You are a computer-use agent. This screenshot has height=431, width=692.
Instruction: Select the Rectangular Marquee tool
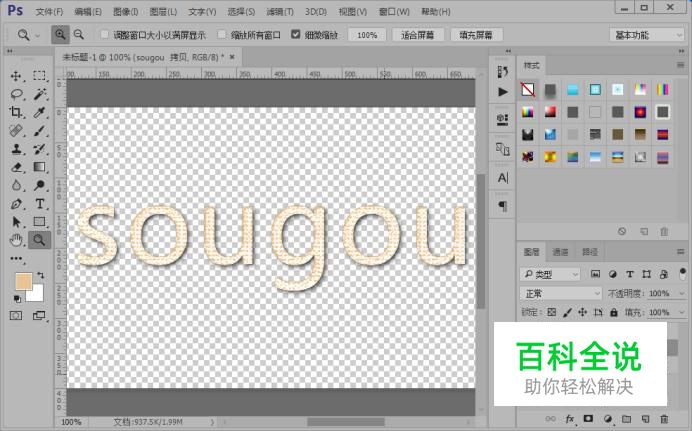[x=39, y=76]
